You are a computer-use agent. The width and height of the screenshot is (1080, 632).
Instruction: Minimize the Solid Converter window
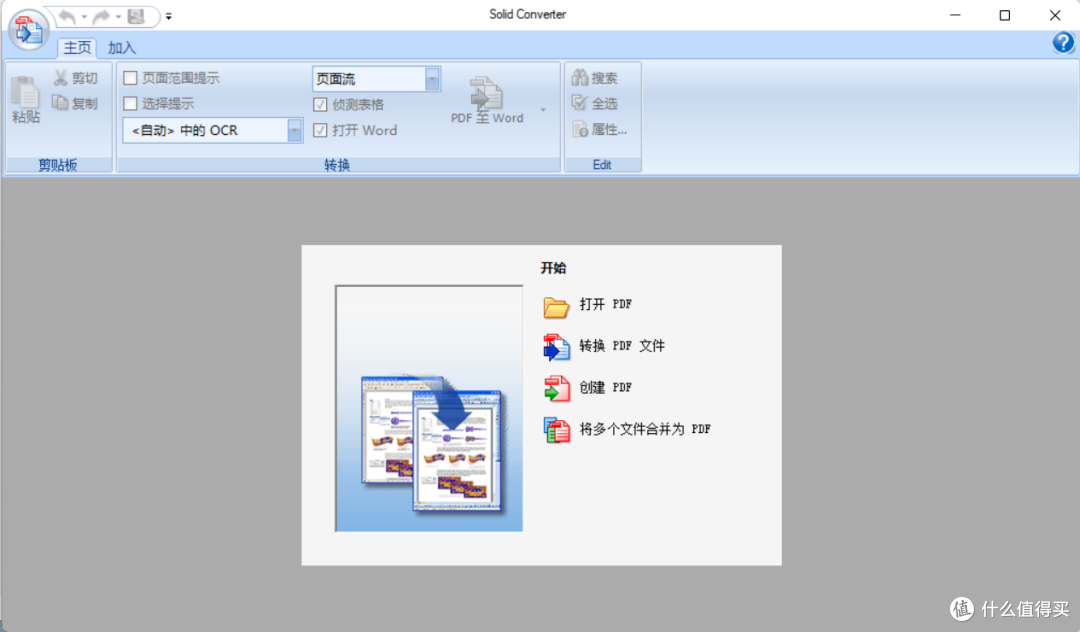[955, 15]
